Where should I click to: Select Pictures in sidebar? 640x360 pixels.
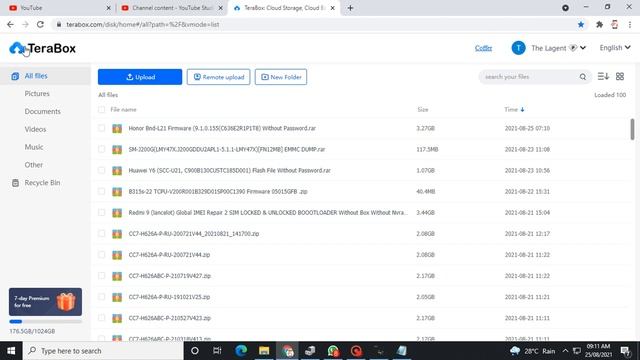click(37, 93)
